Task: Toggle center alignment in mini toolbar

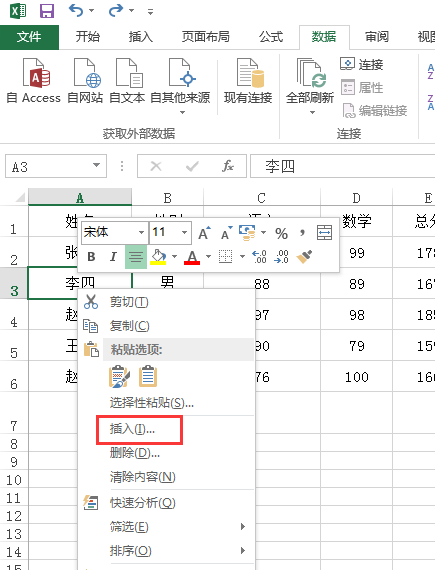Action: (x=136, y=257)
